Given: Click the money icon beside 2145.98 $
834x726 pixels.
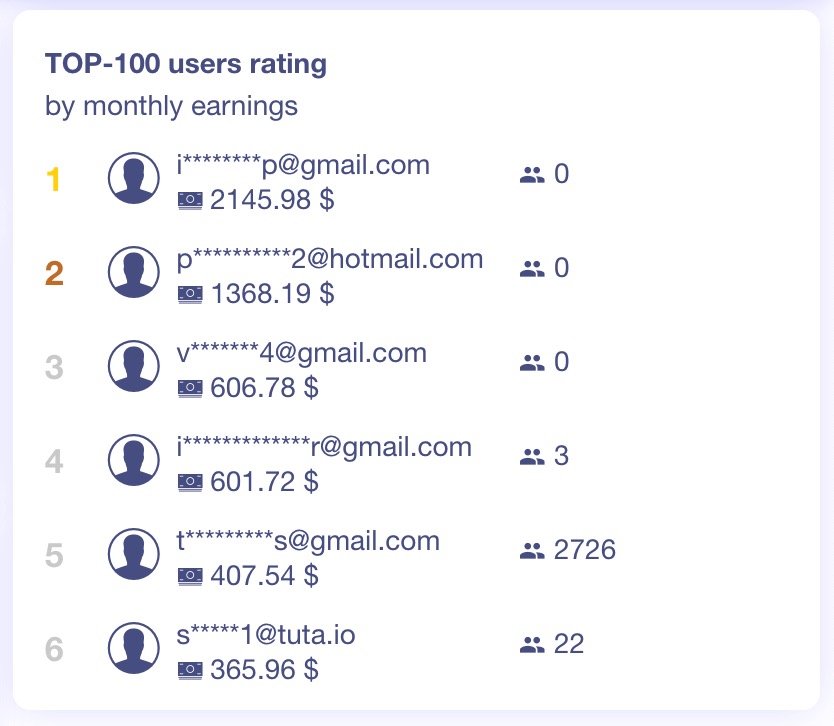Looking at the screenshot, I should pos(190,200).
